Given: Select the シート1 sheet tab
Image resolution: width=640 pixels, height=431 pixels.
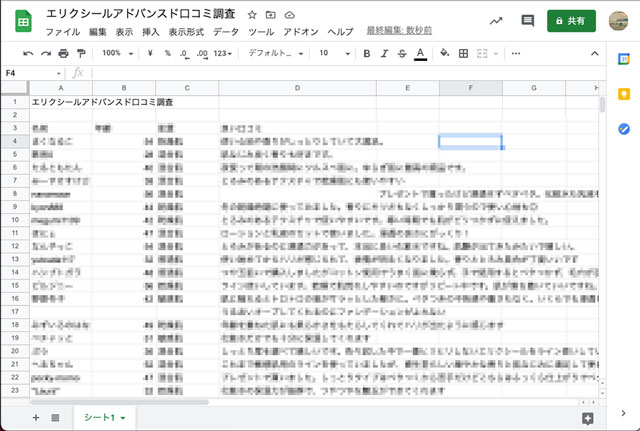Looking at the screenshot, I should pyautogui.click(x=104, y=417).
